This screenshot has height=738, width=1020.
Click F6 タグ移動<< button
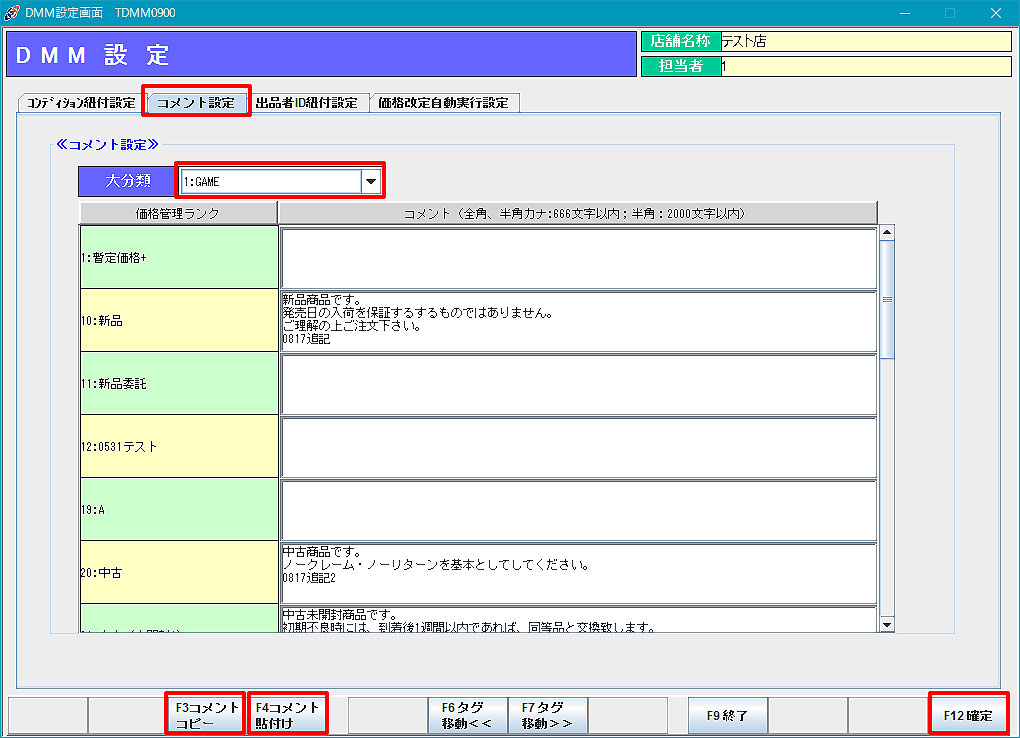click(x=467, y=715)
